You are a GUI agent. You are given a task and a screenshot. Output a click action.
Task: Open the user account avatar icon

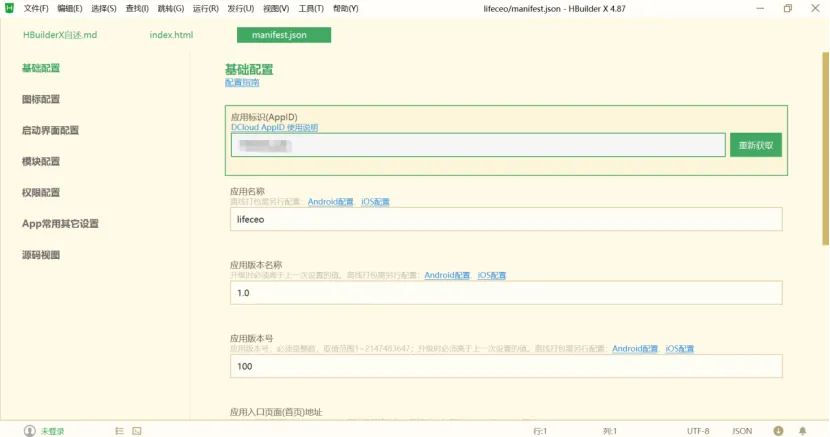pos(30,431)
